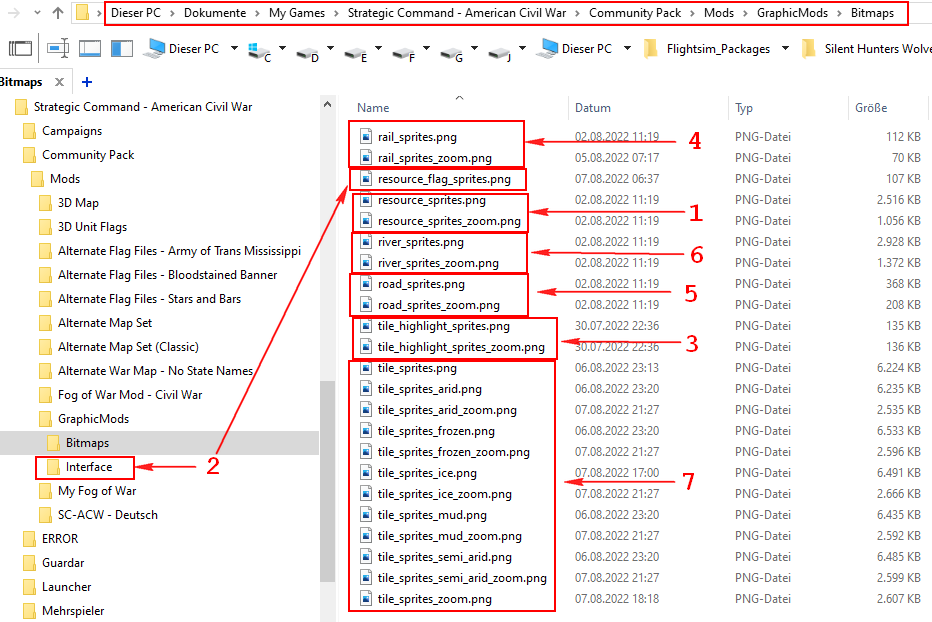Expand the drive F dropdown arrow
Image resolution: width=932 pixels, height=622 pixels.
pos(426,48)
